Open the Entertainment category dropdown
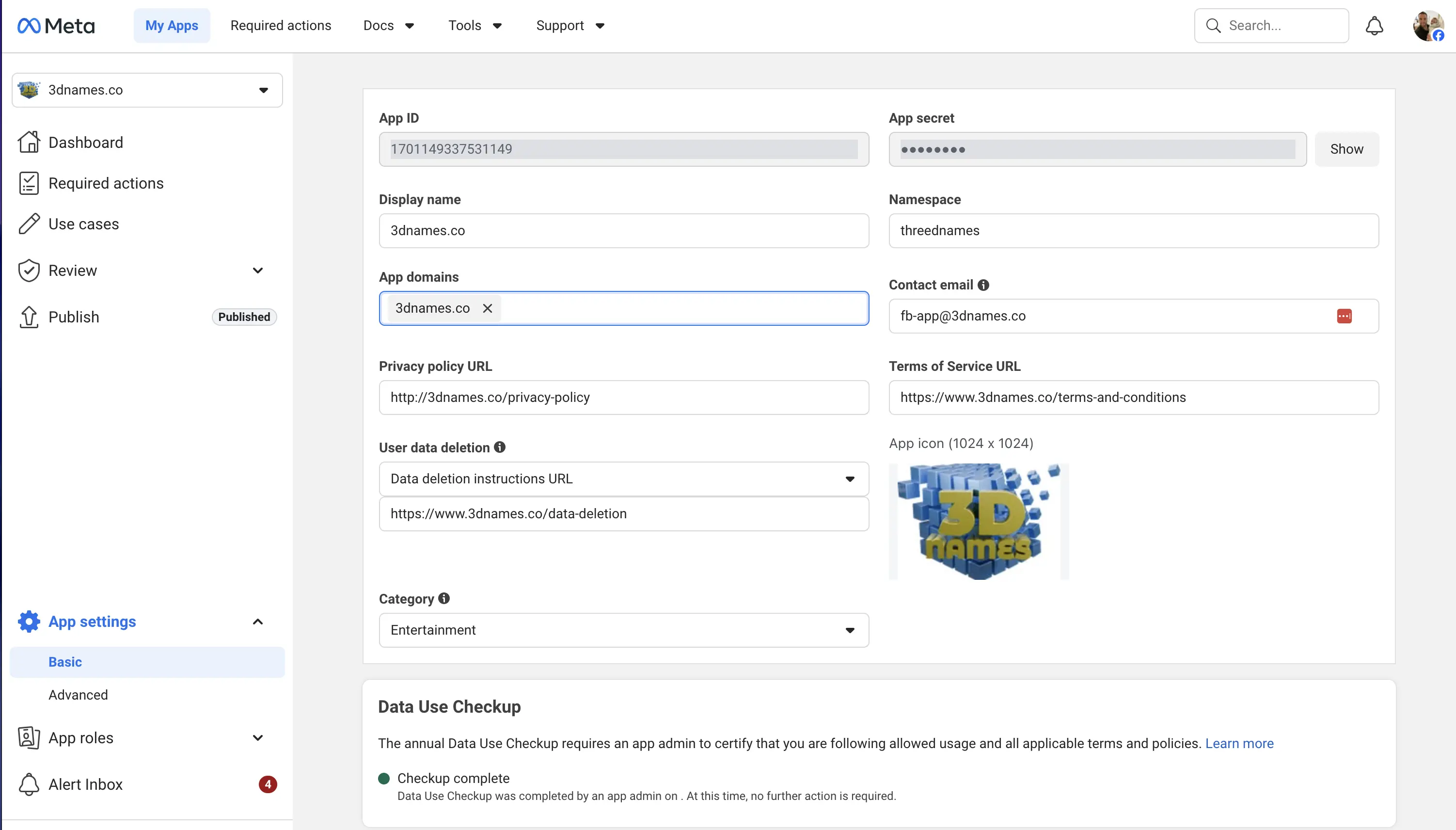The image size is (1456, 830). click(x=623, y=630)
